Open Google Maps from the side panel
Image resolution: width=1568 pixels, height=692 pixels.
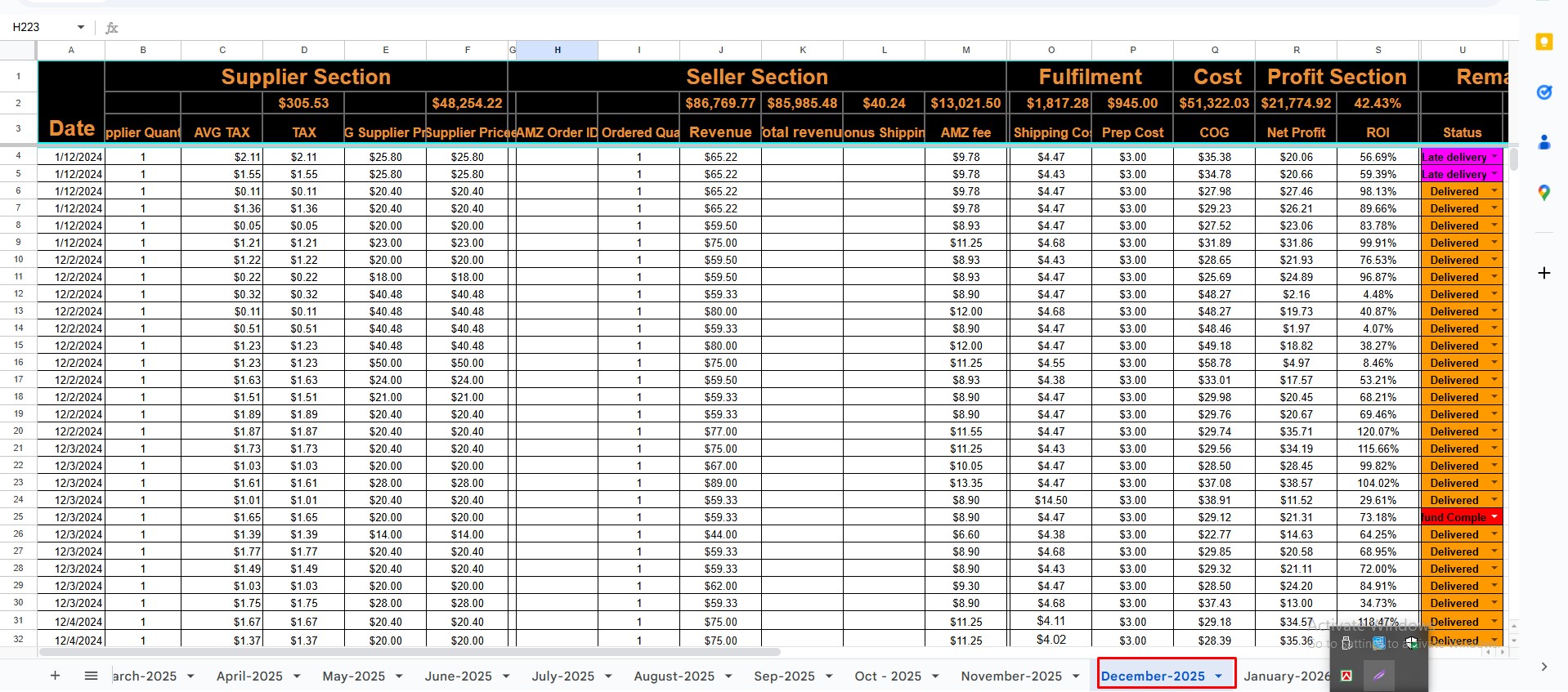coord(1543,193)
